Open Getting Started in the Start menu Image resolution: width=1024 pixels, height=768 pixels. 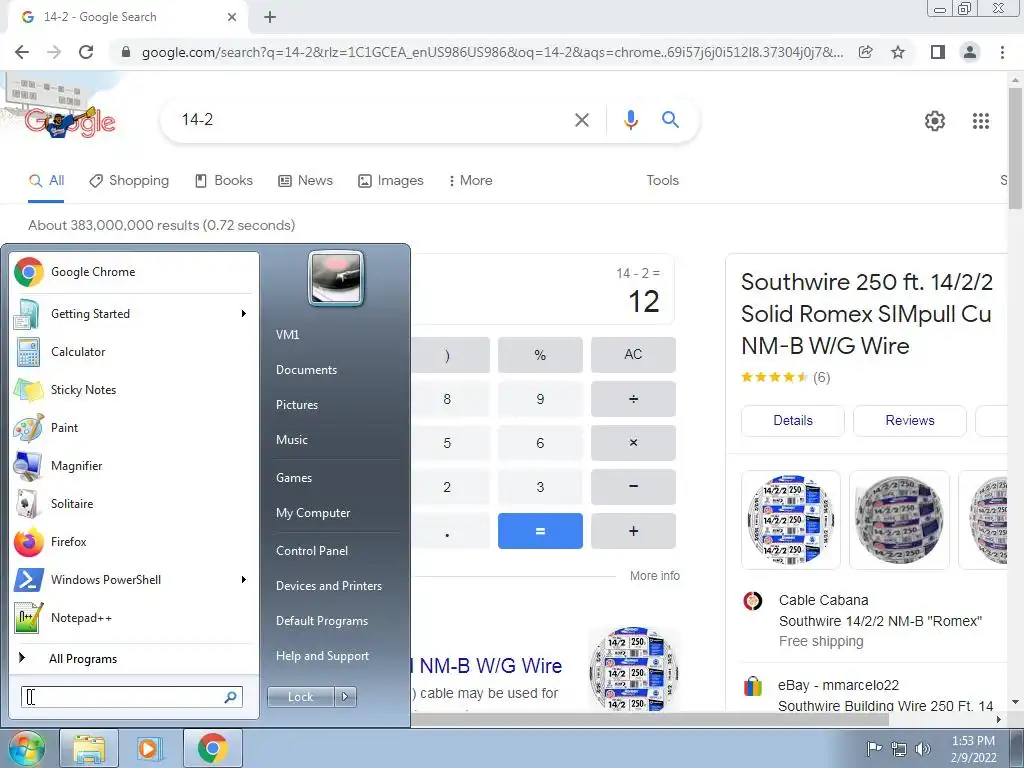[x=134, y=314]
